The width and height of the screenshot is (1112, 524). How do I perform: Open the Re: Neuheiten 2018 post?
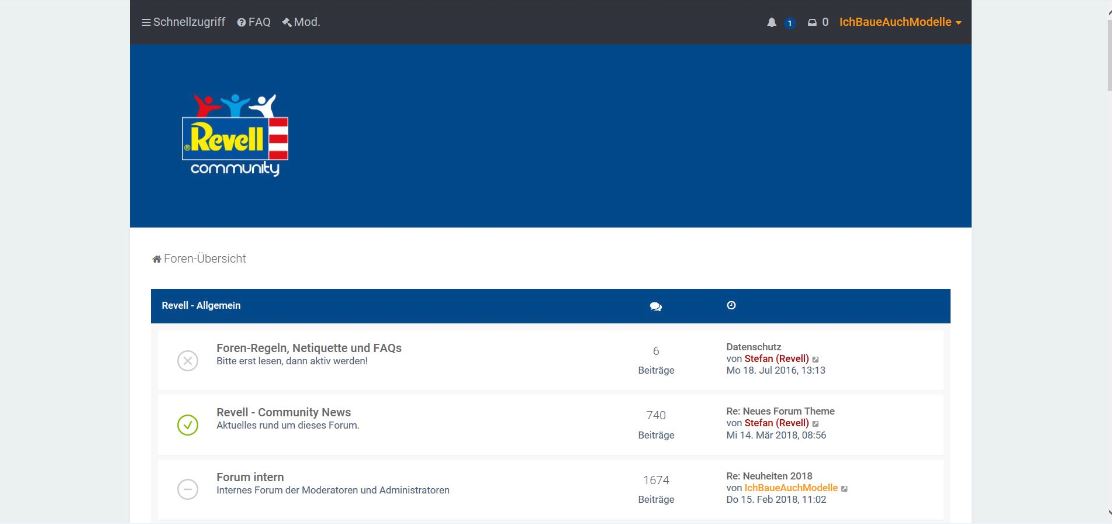click(x=769, y=476)
